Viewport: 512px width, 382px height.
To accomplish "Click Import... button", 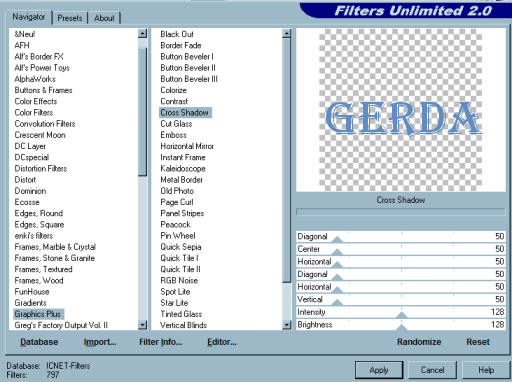I will pos(100,342).
